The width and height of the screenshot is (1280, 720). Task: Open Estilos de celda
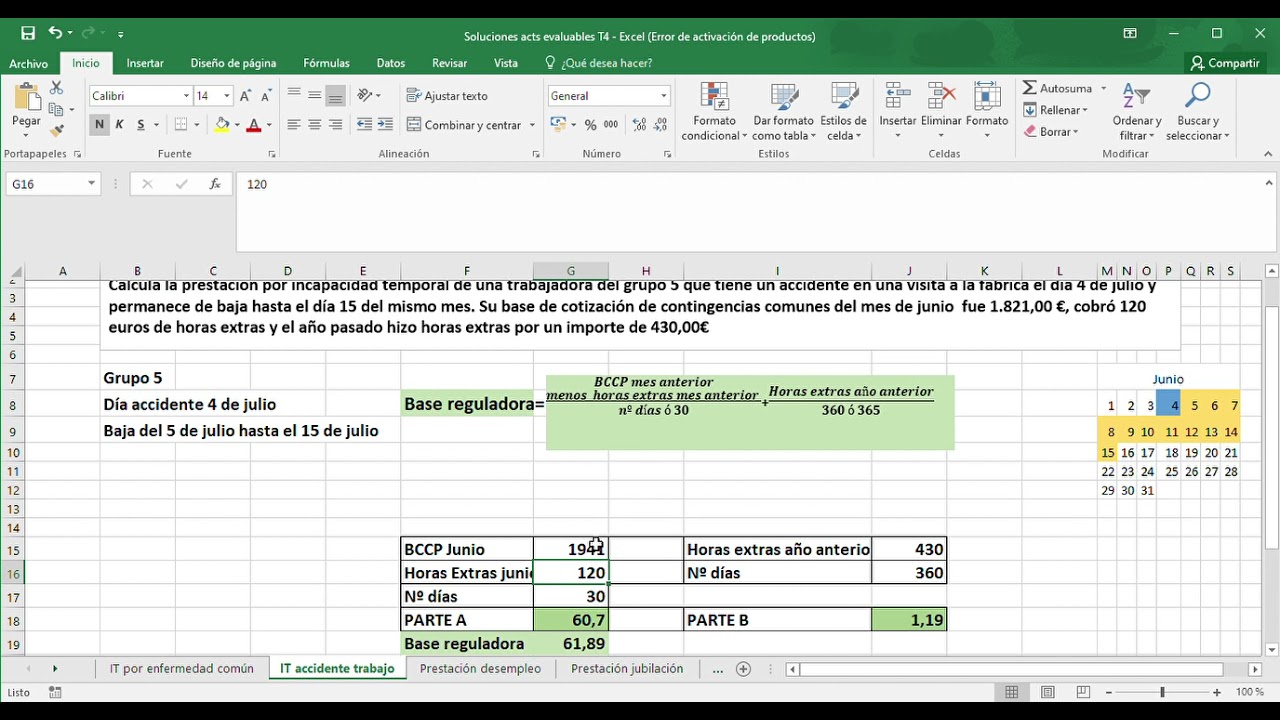click(x=843, y=112)
